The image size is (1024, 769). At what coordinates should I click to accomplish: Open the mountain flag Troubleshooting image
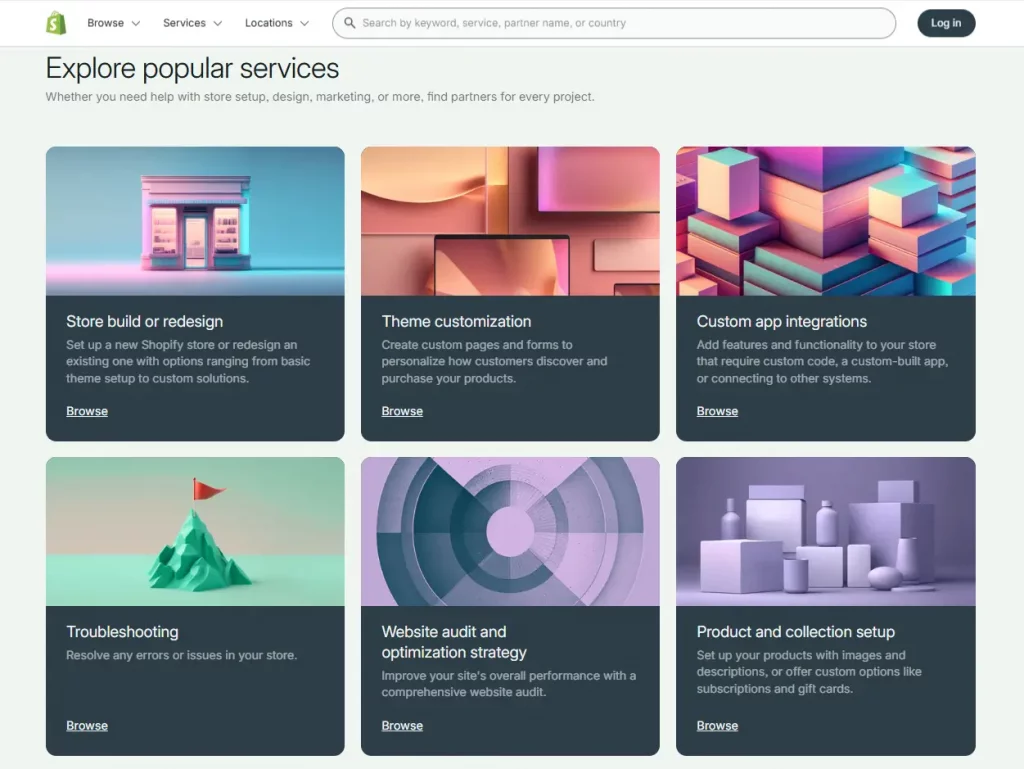click(195, 531)
